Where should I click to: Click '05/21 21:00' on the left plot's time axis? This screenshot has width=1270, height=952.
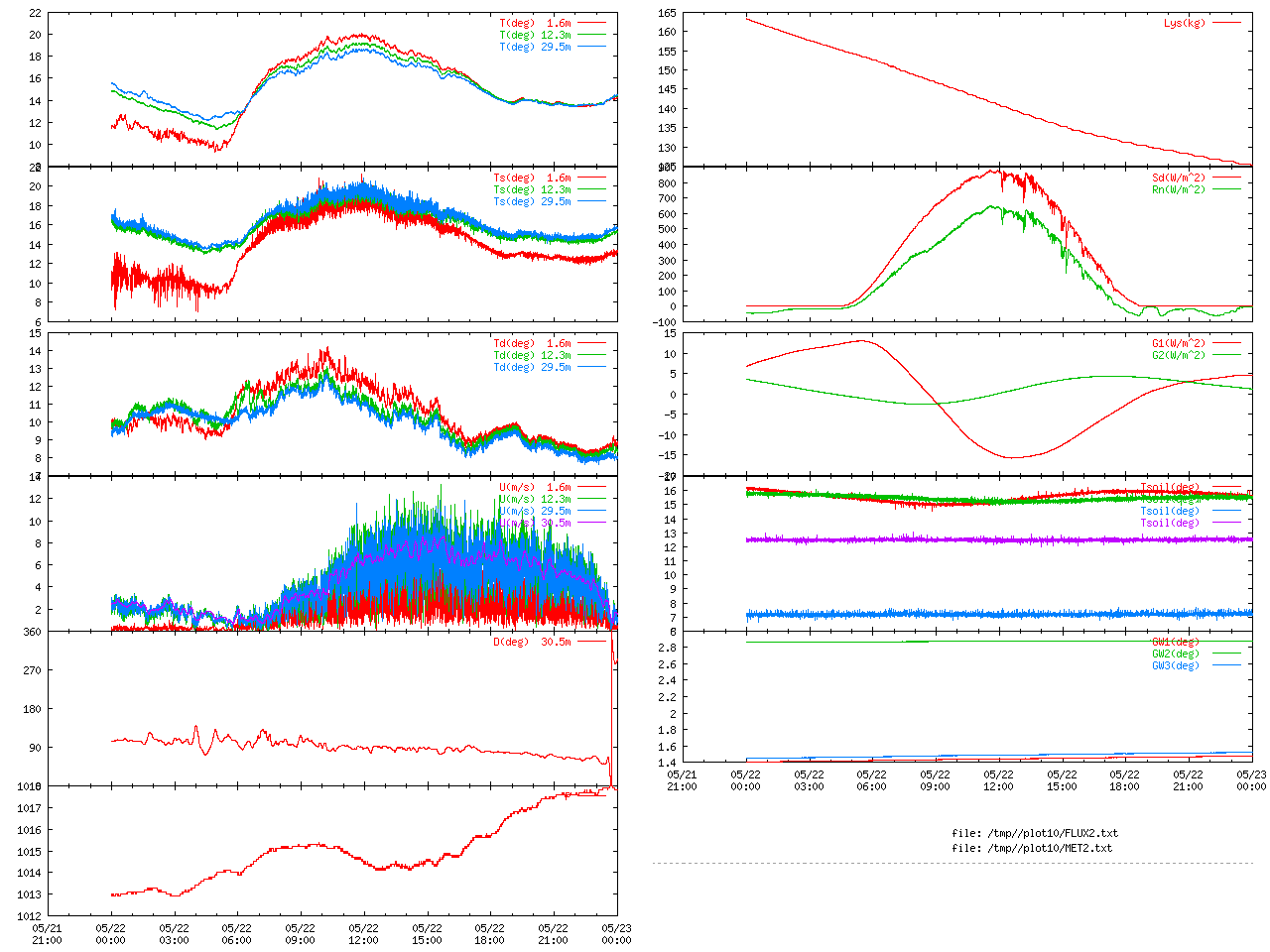click(x=47, y=934)
